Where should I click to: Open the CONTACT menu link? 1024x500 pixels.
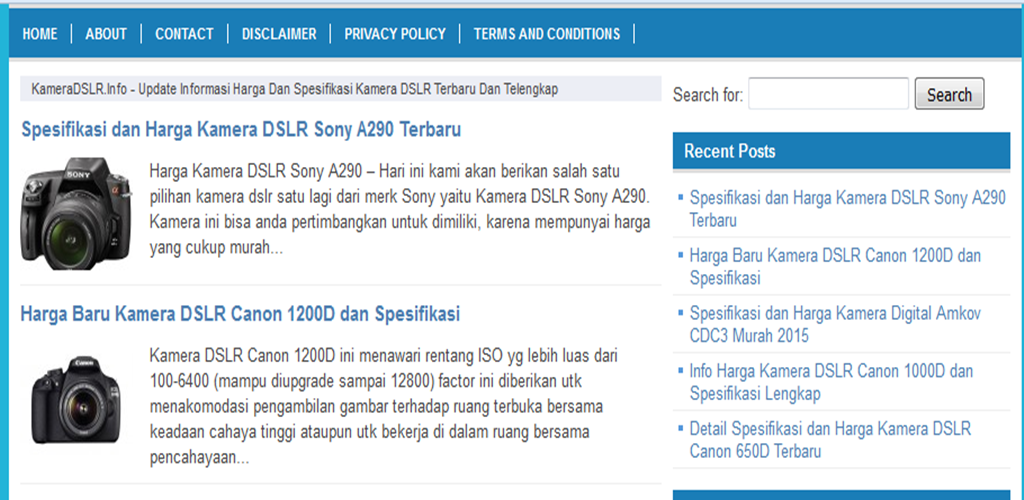184,34
